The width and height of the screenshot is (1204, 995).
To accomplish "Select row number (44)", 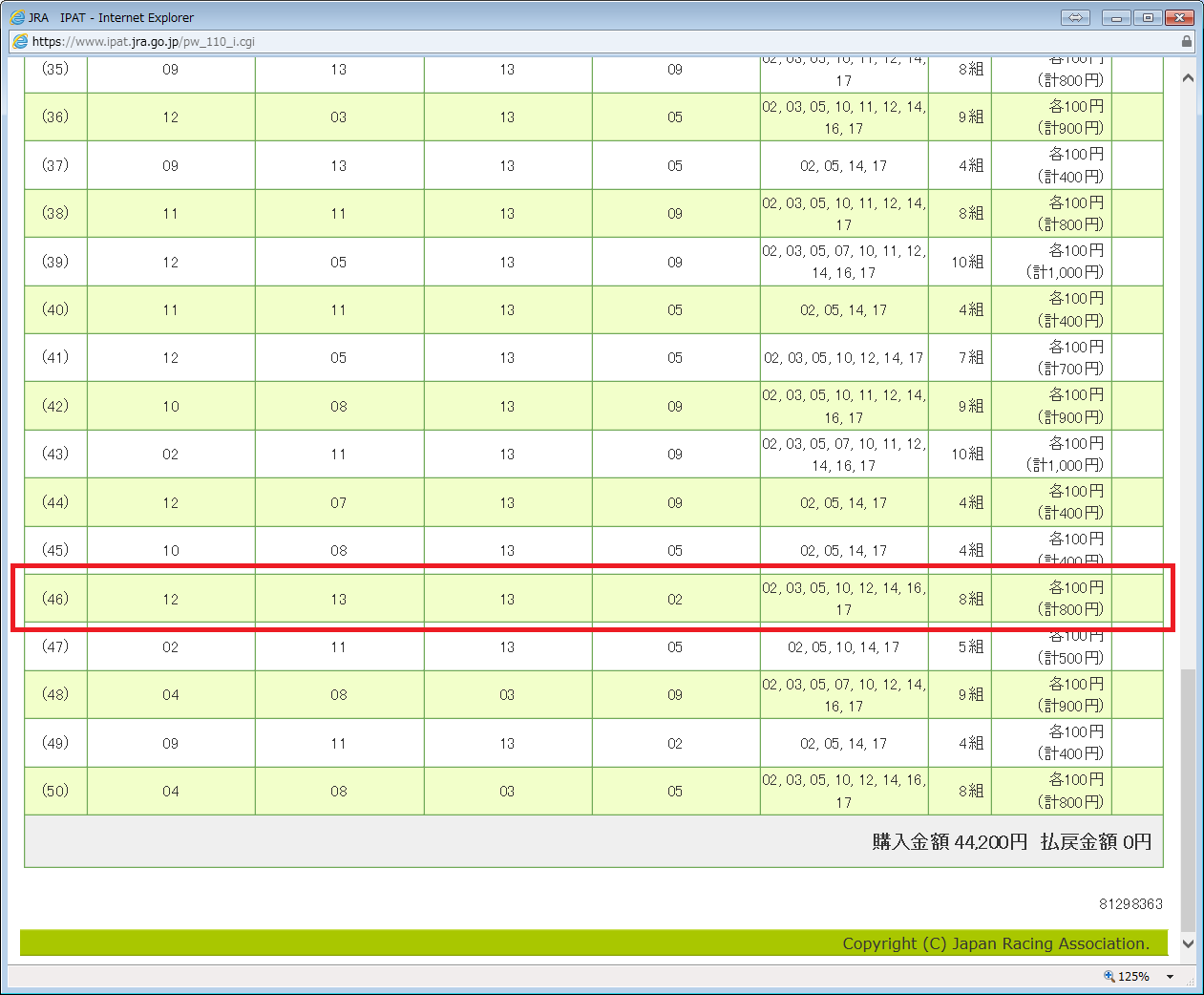I will [x=55, y=502].
